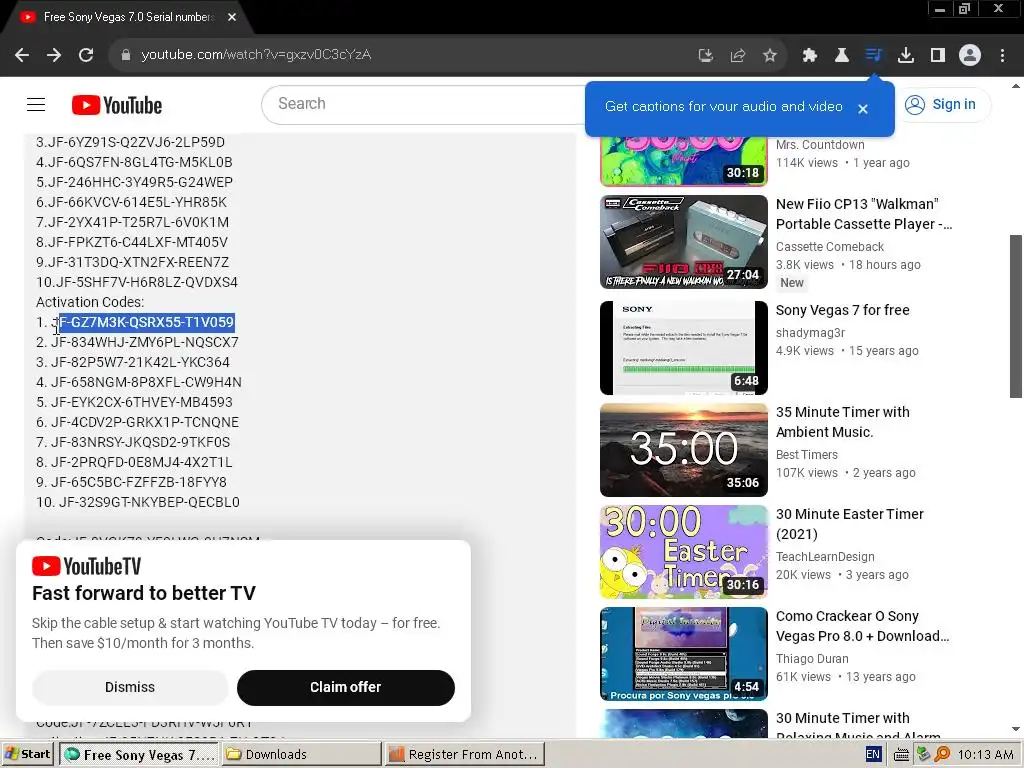Dismiss the YouTube TV offer

[130, 687]
